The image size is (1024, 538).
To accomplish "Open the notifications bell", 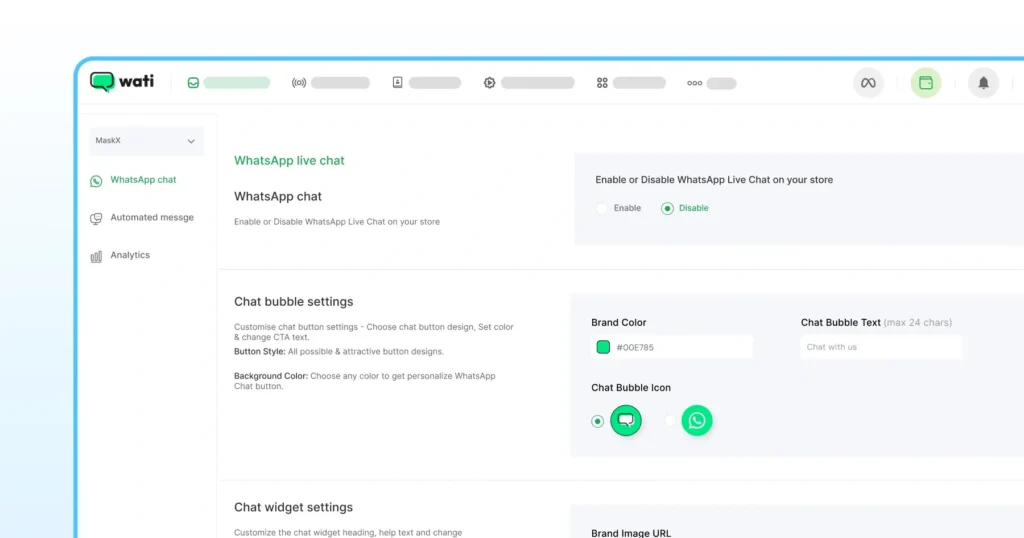I will [x=984, y=83].
